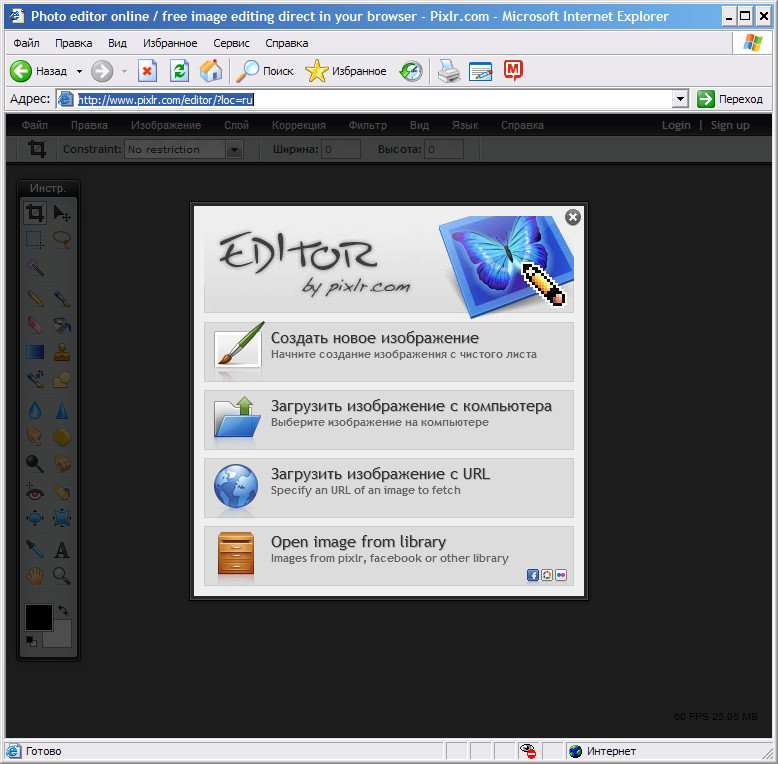Reset colors to default black and white

coord(31,641)
